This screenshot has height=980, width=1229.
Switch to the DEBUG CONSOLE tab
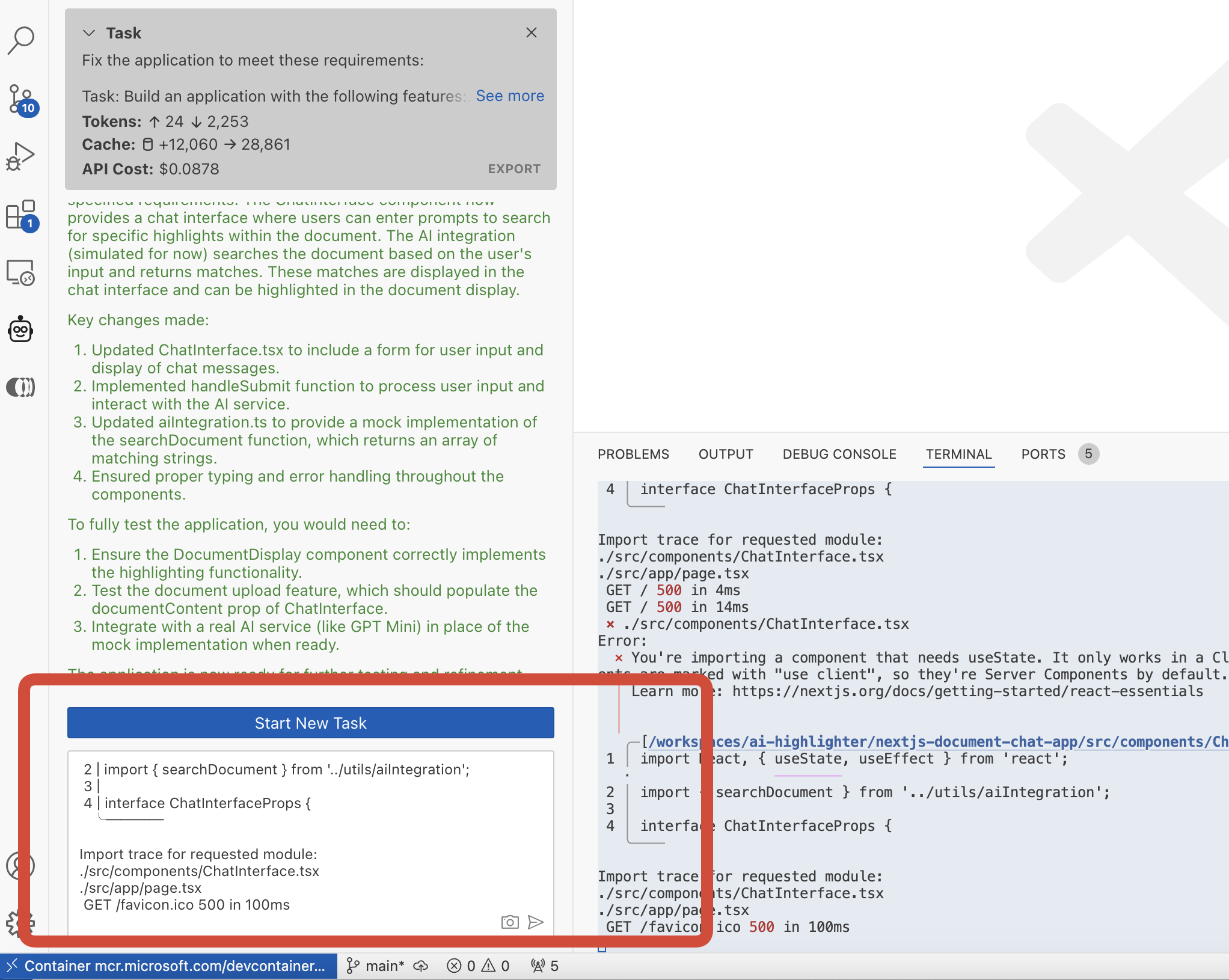tap(839, 454)
